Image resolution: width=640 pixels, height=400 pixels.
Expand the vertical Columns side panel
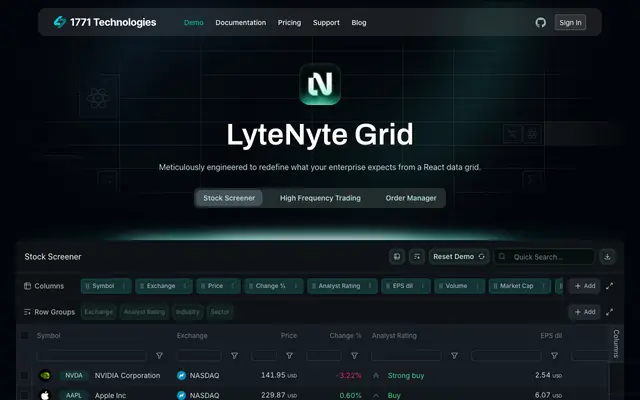tap(616, 343)
